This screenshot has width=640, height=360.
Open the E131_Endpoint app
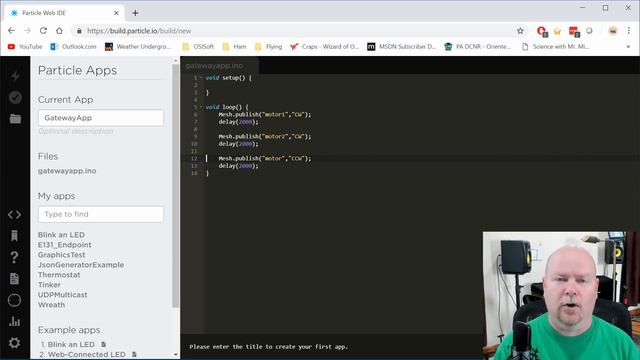click(64, 245)
